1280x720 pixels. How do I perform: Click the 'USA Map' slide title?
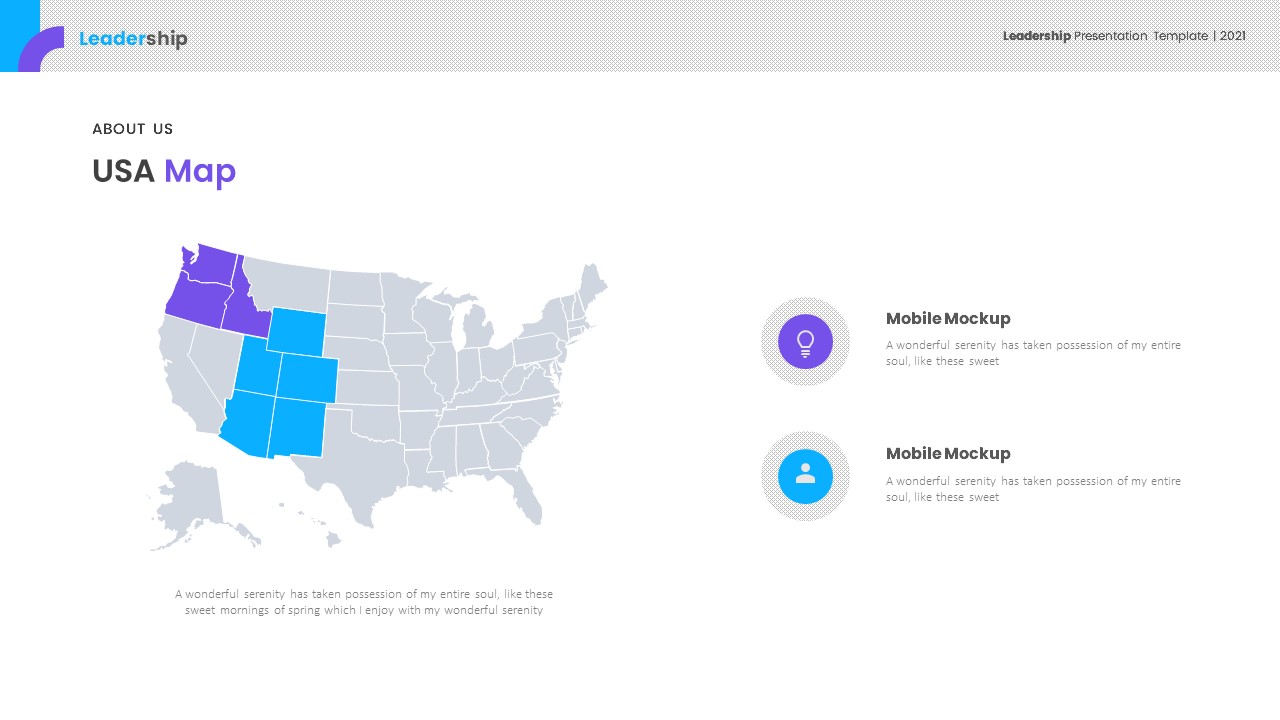click(x=164, y=171)
